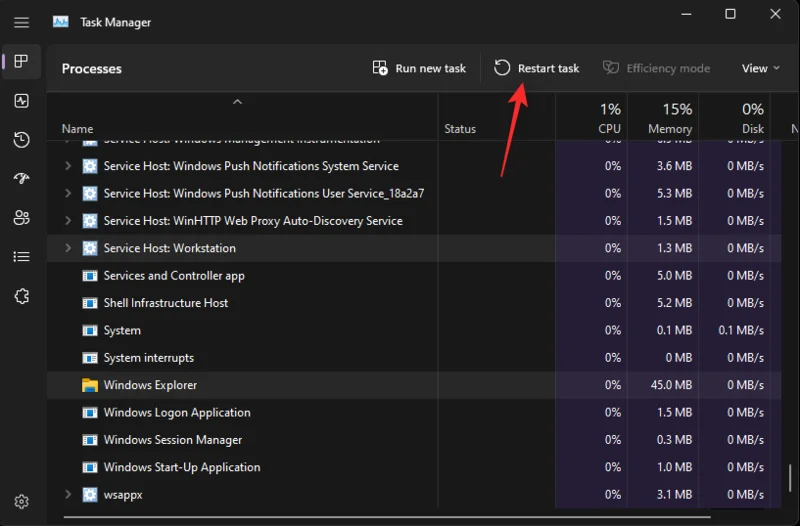The height and width of the screenshot is (526, 800).
Task: Open App history from the sidebar
Action: click(21, 140)
